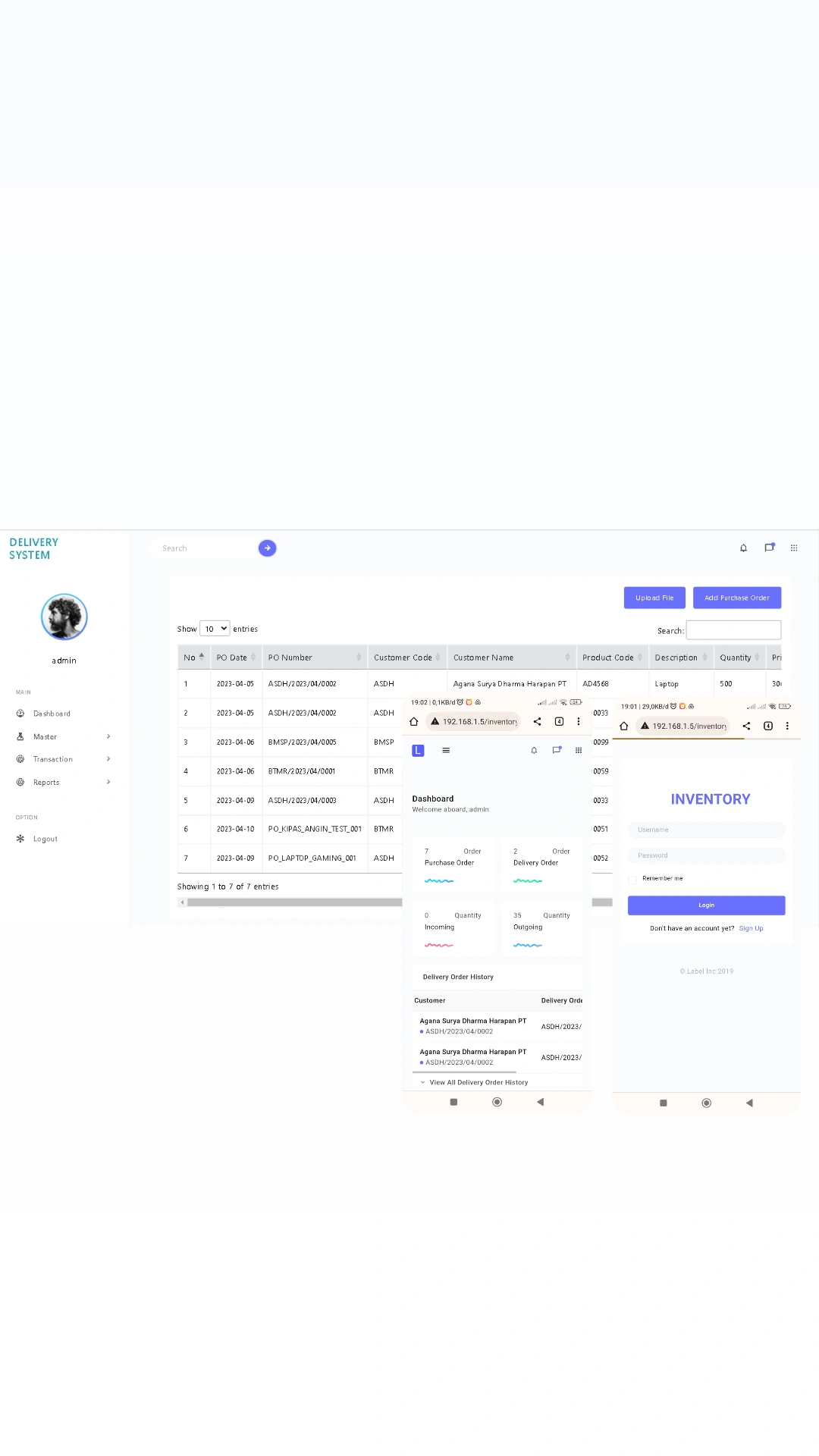The image size is (819, 1456).
Task: Click the Add Purchase Order button
Action: 736,598
